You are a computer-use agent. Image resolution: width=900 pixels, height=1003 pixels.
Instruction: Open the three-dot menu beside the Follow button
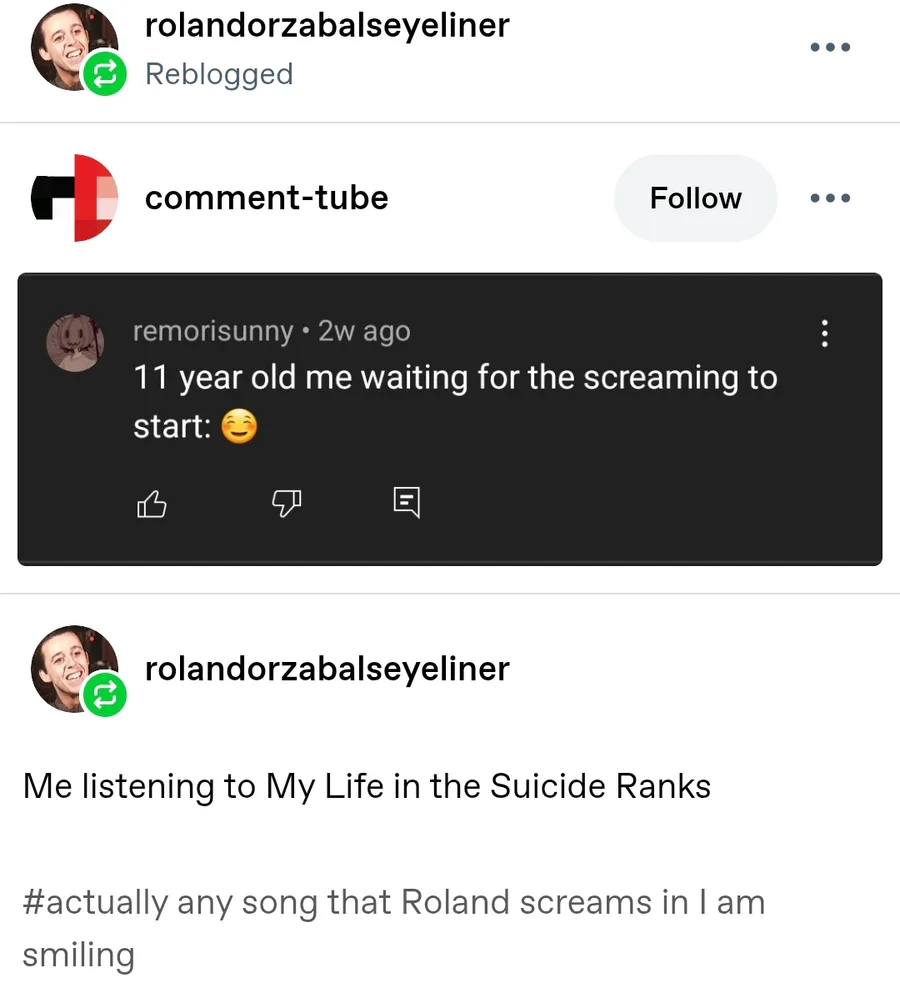(x=830, y=198)
